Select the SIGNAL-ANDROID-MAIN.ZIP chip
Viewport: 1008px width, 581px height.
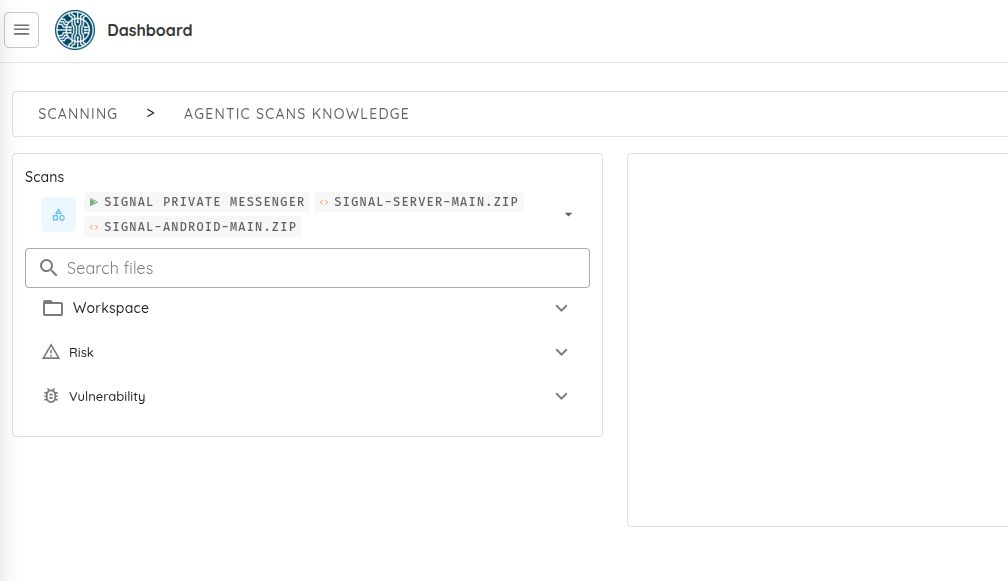[x=193, y=227]
